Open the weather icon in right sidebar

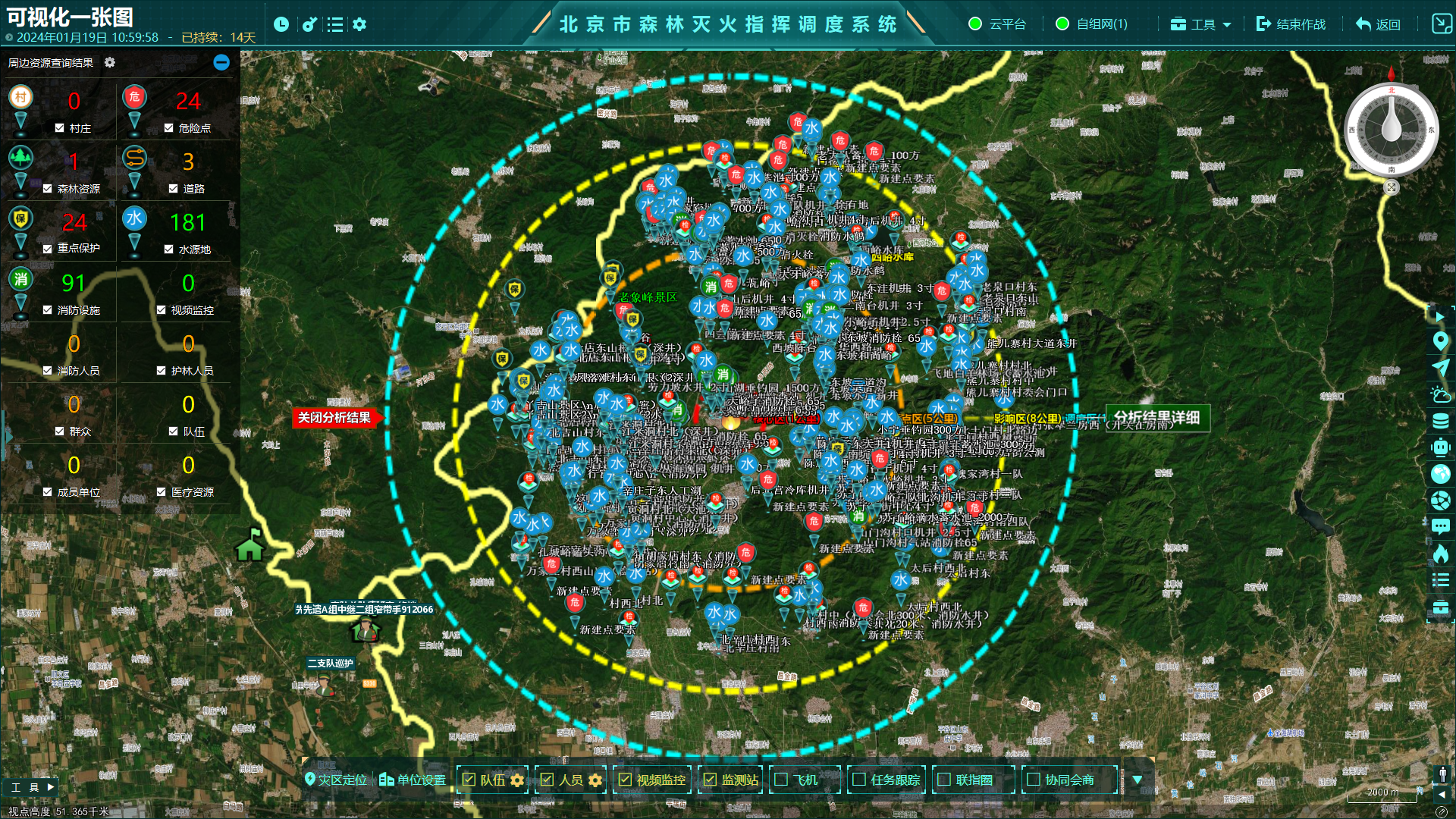[1440, 394]
